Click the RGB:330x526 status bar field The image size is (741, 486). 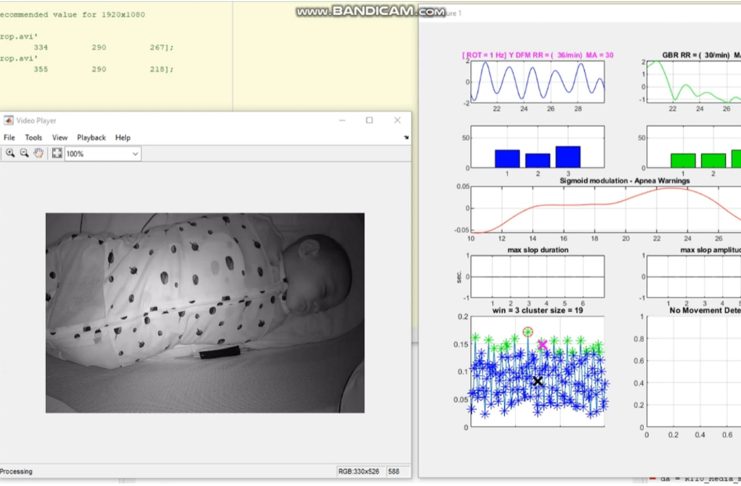point(359,471)
